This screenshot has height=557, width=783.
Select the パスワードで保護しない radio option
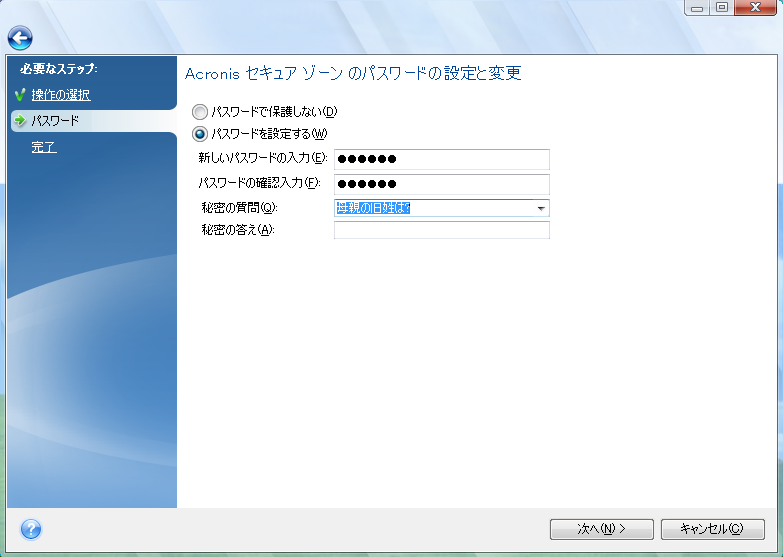coord(200,112)
